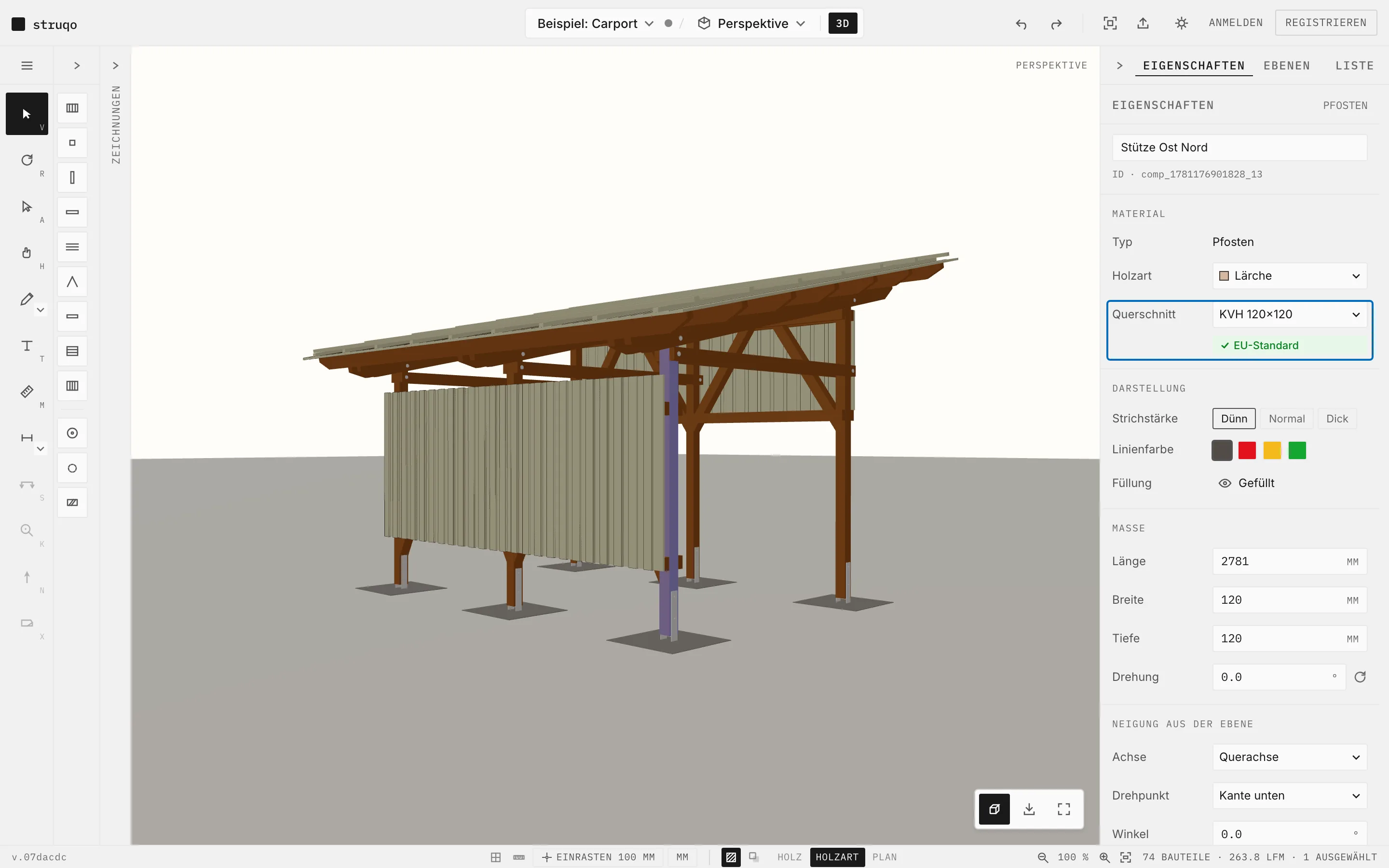Click the redo arrow
This screenshot has height=868, width=1389.
click(1056, 24)
